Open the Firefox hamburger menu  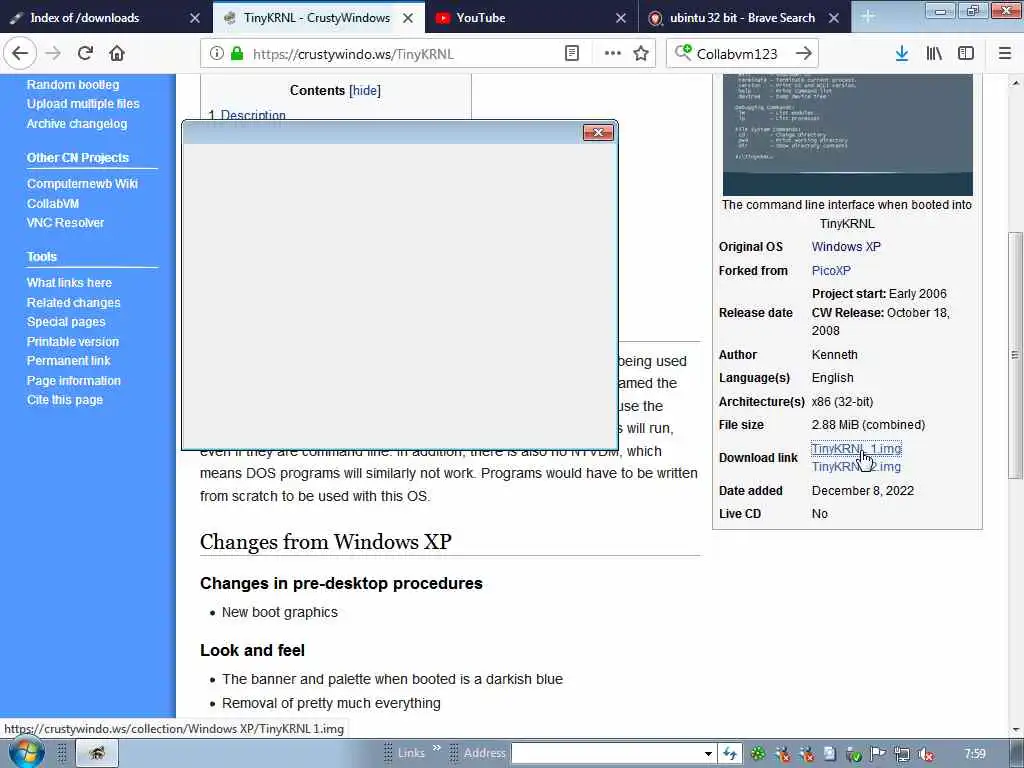pos(1004,54)
